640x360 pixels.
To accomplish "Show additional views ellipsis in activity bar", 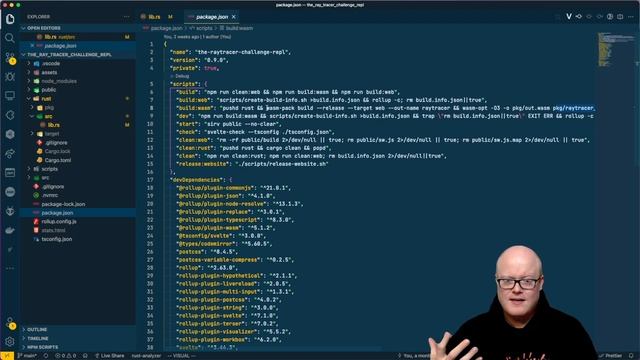I will [x=10, y=268].
